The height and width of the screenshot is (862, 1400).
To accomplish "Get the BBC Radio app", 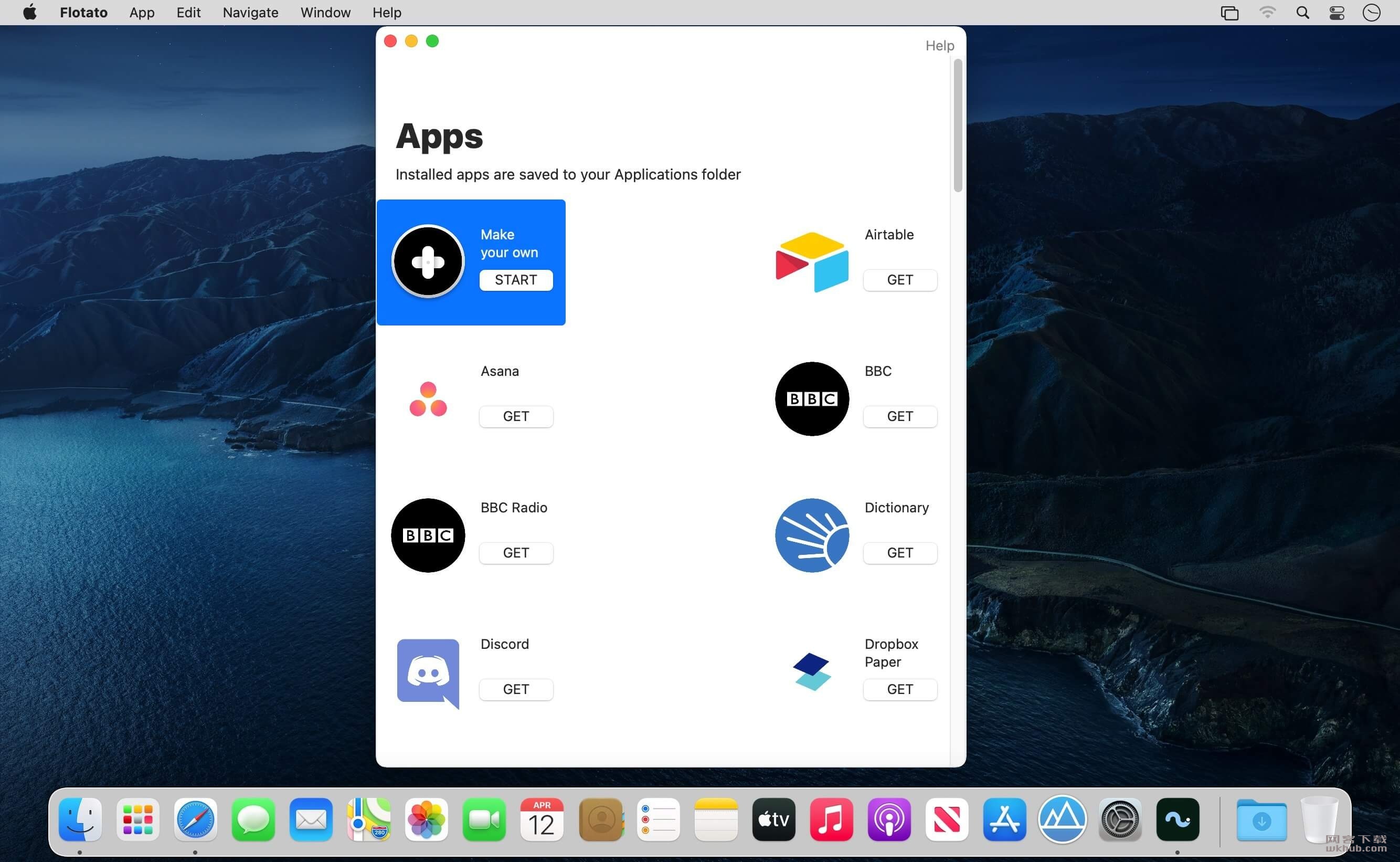I will pos(516,552).
